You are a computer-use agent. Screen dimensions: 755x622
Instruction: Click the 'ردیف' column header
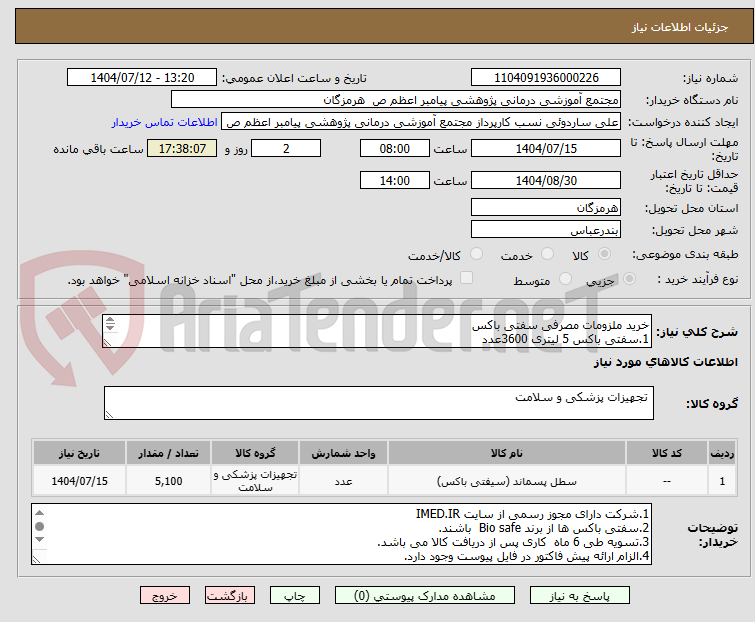pos(722,453)
